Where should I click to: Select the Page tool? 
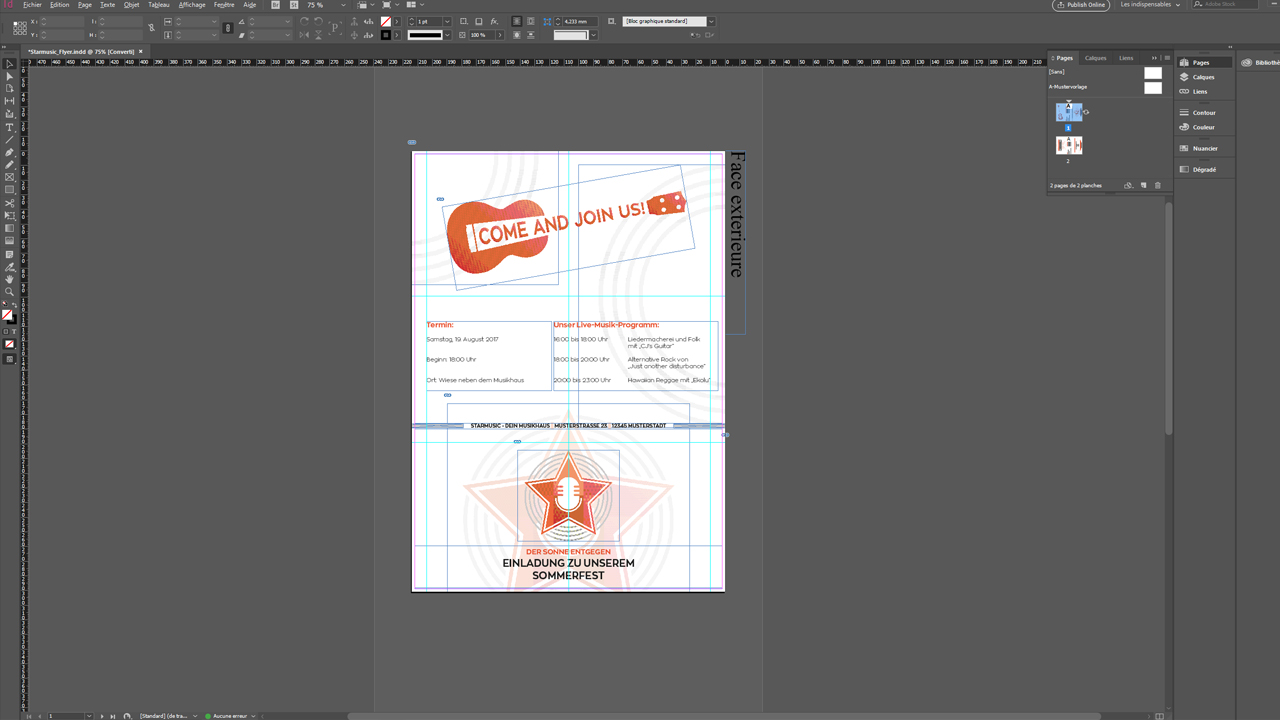point(10,88)
